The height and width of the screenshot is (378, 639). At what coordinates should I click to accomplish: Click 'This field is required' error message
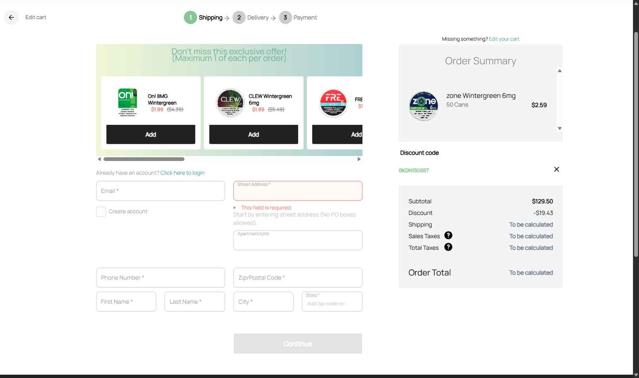tap(266, 208)
